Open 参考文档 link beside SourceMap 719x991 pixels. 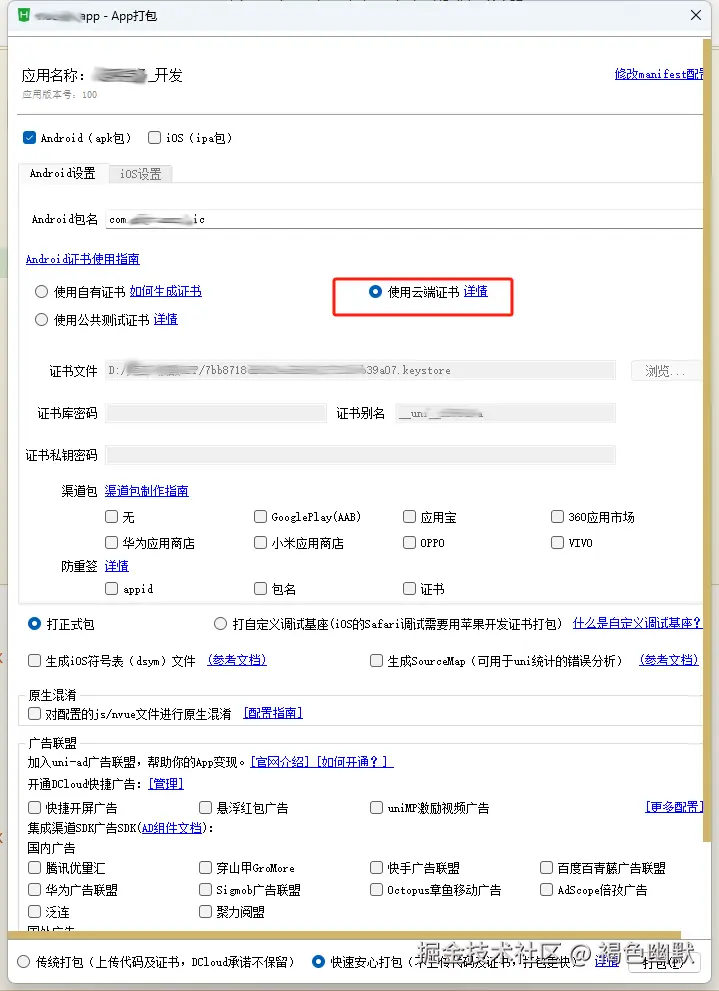point(669,660)
